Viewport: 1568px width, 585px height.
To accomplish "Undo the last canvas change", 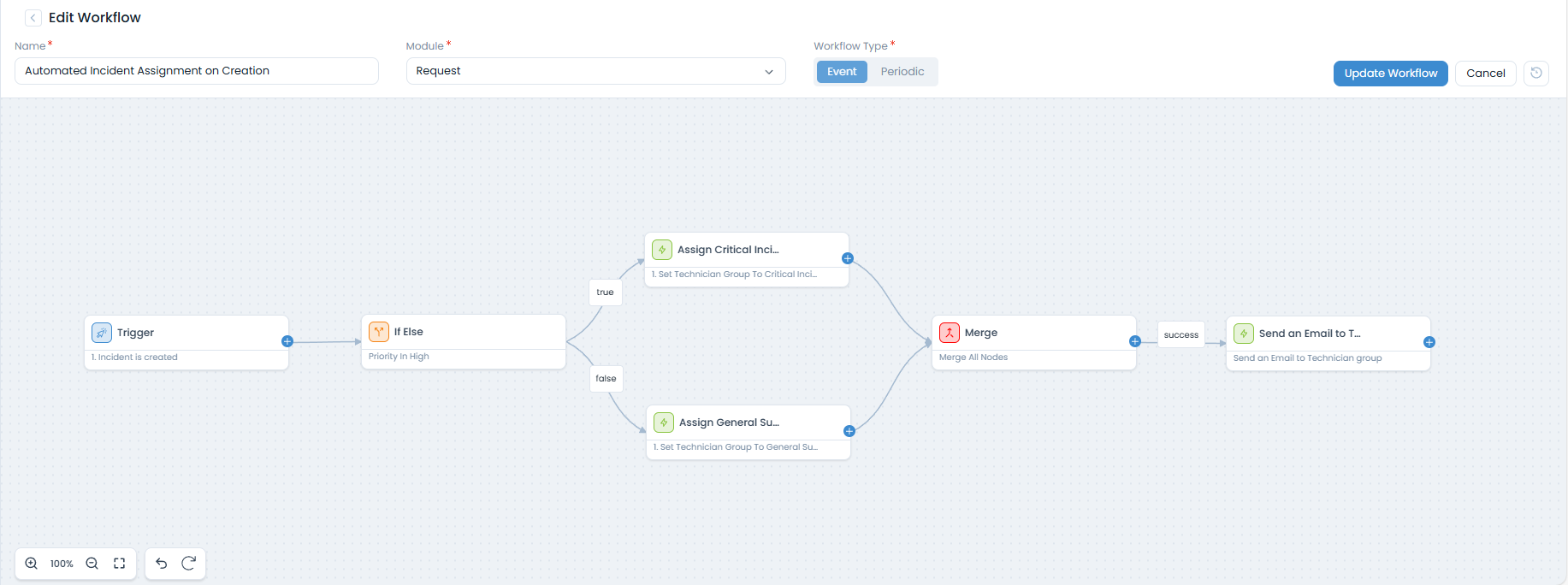I will 162,564.
